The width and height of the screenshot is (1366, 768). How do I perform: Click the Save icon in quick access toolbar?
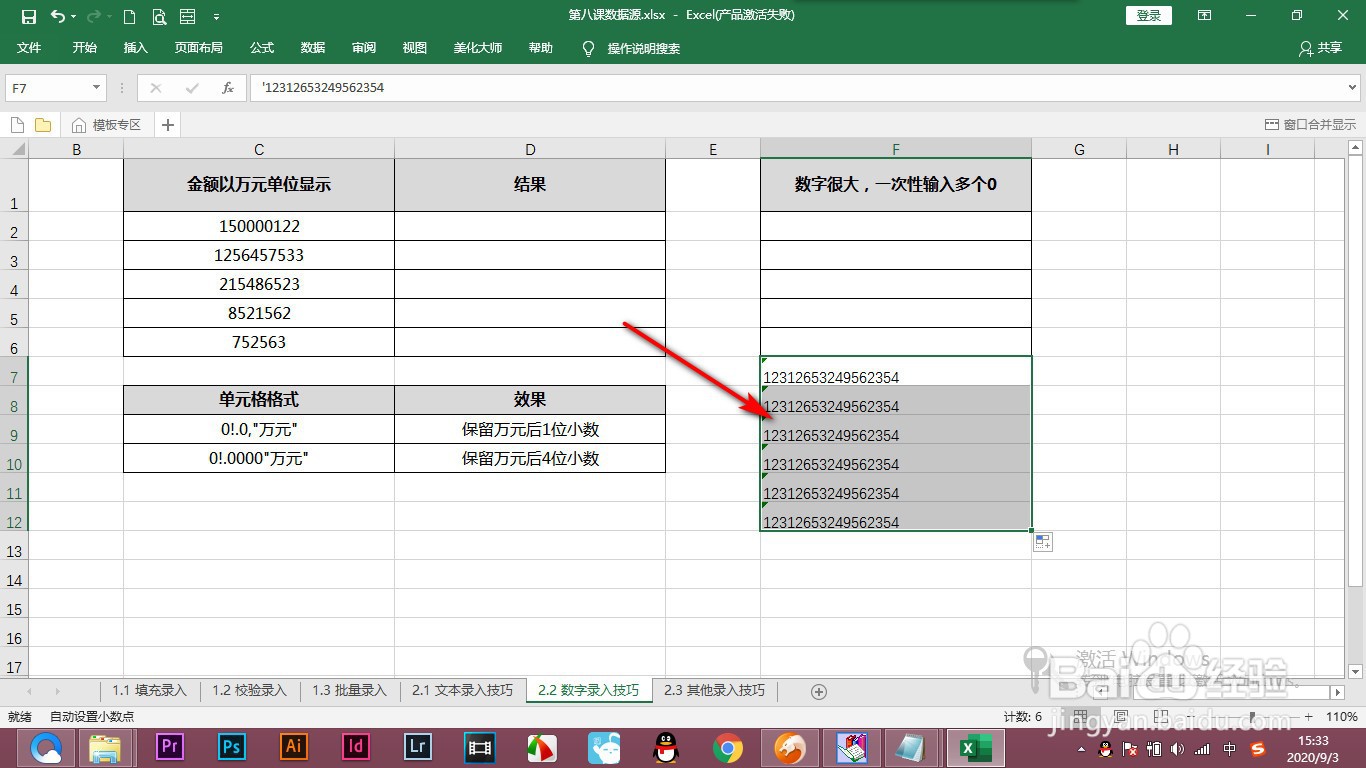[x=27, y=15]
